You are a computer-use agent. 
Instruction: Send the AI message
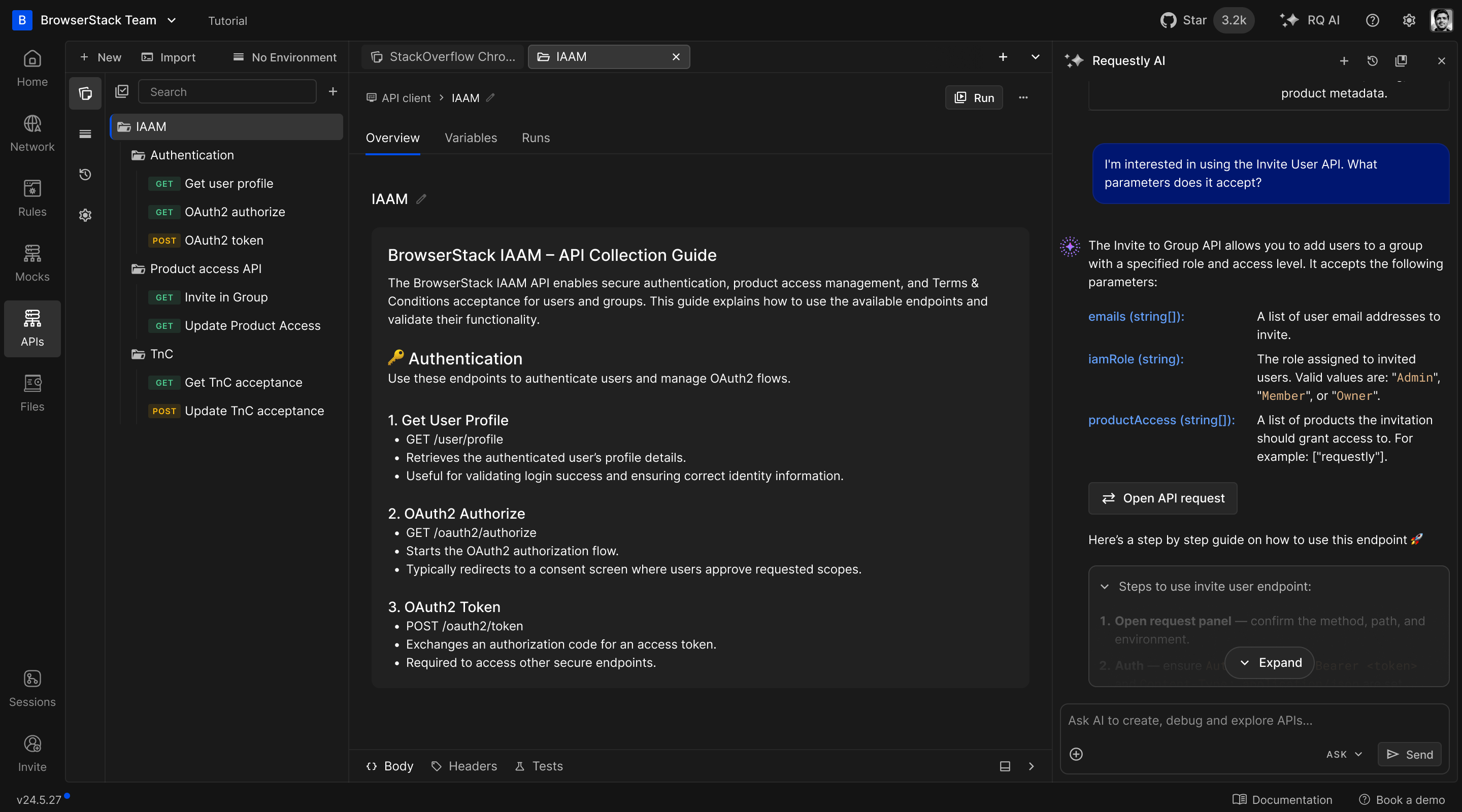(1410, 754)
